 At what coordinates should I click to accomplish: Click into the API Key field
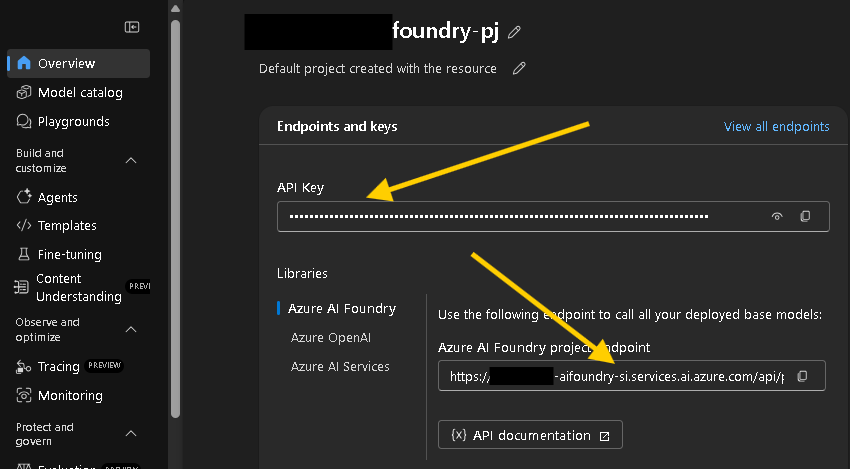[x=553, y=216]
